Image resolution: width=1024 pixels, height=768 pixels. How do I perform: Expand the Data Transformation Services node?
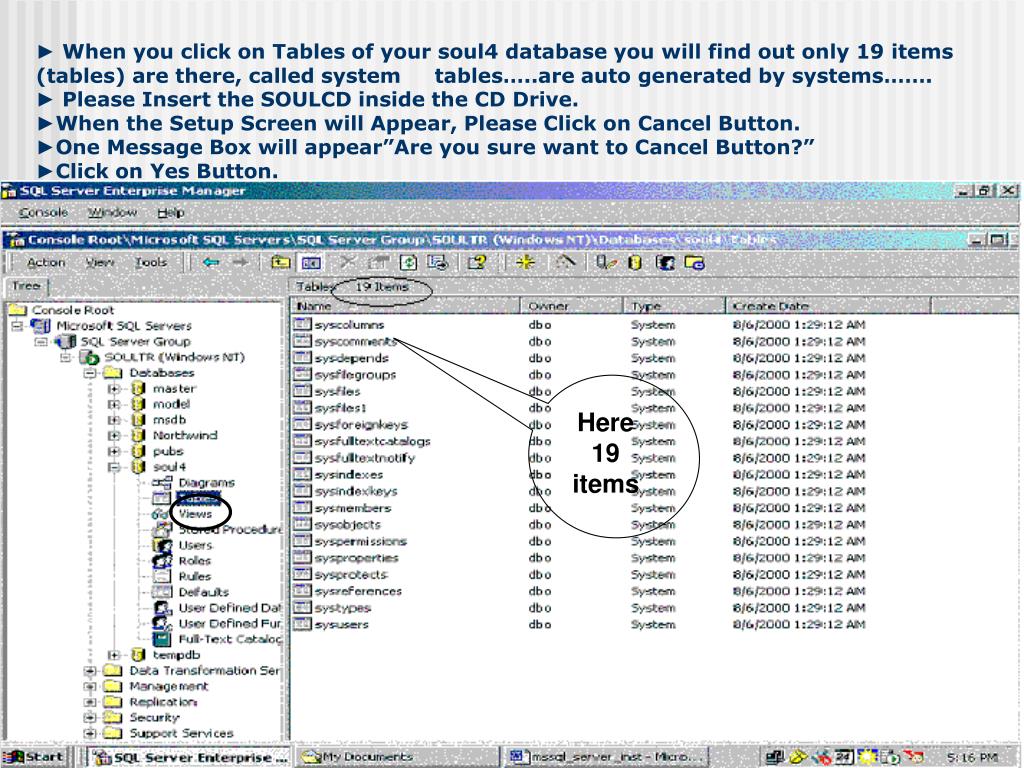pyautogui.click(x=90, y=671)
